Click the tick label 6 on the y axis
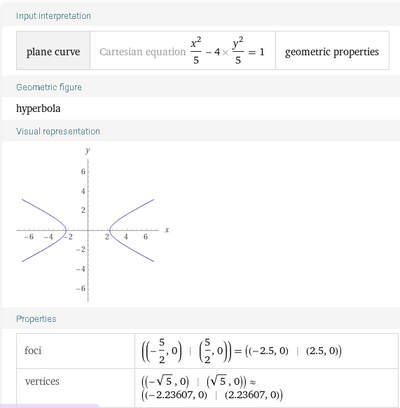This screenshot has width=400, height=408. pyautogui.click(x=83, y=171)
